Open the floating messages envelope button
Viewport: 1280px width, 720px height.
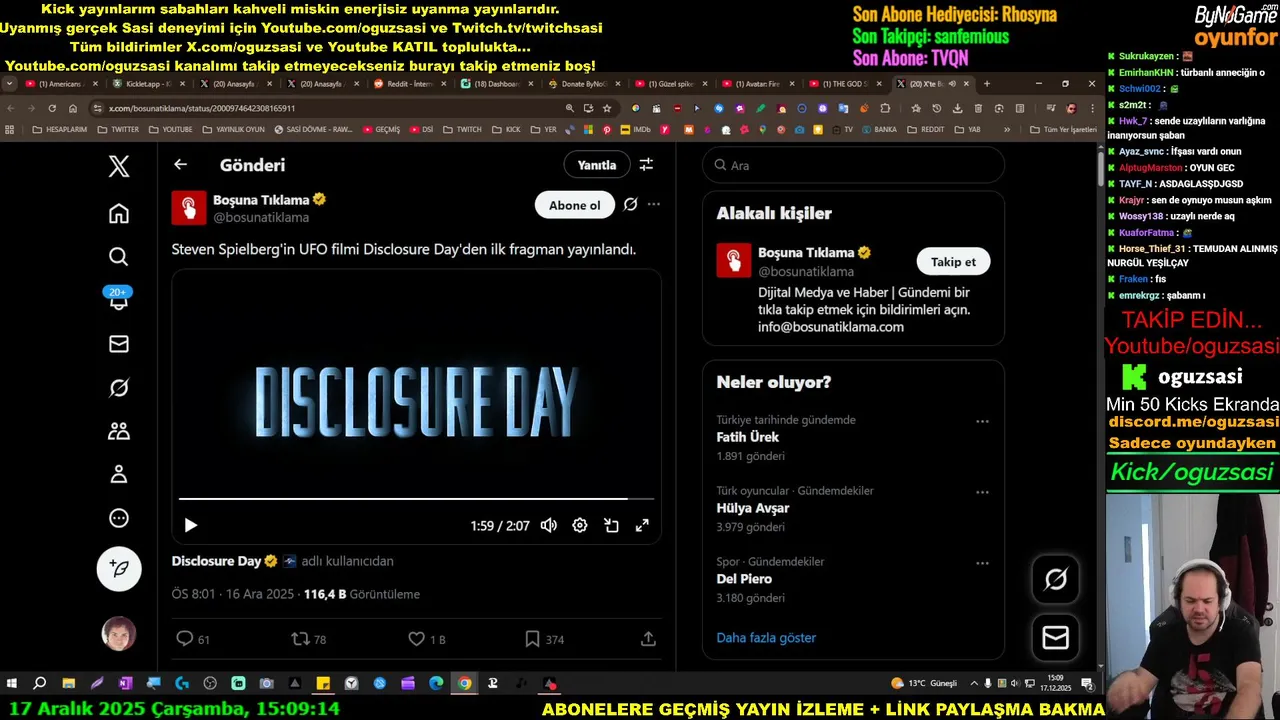click(x=1056, y=638)
